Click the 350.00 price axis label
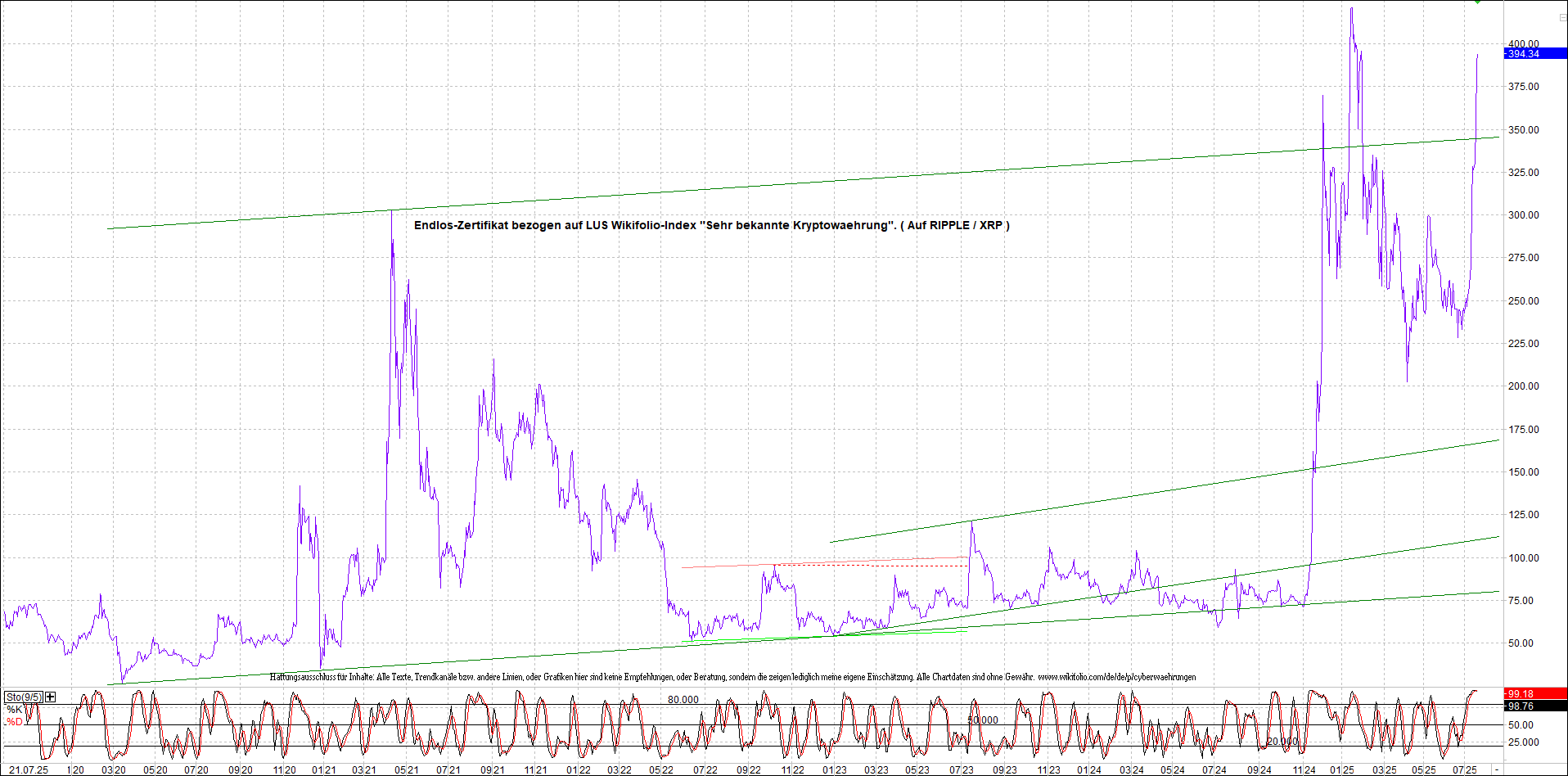Image resolution: width=1568 pixels, height=776 pixels. pos(1523,130)
